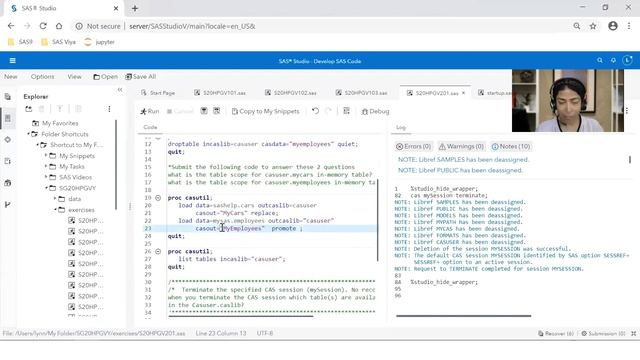Click the Run button
The height and width of the screenshot is (360, 640).
pyautogui.click(x=150, y=111)
